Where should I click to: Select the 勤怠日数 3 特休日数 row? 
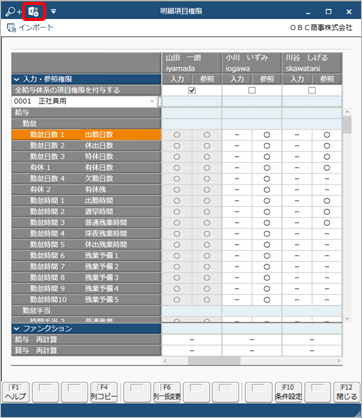pos(86,157)
